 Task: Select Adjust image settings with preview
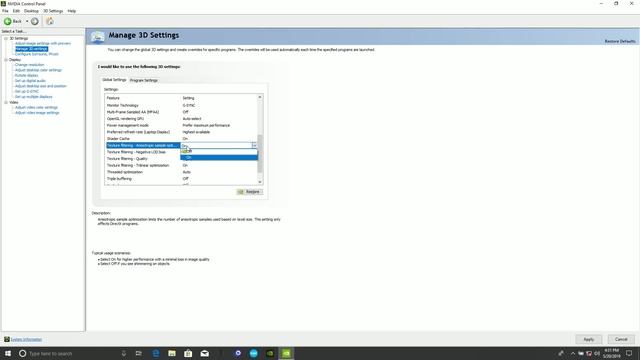[x=43, y=43]
